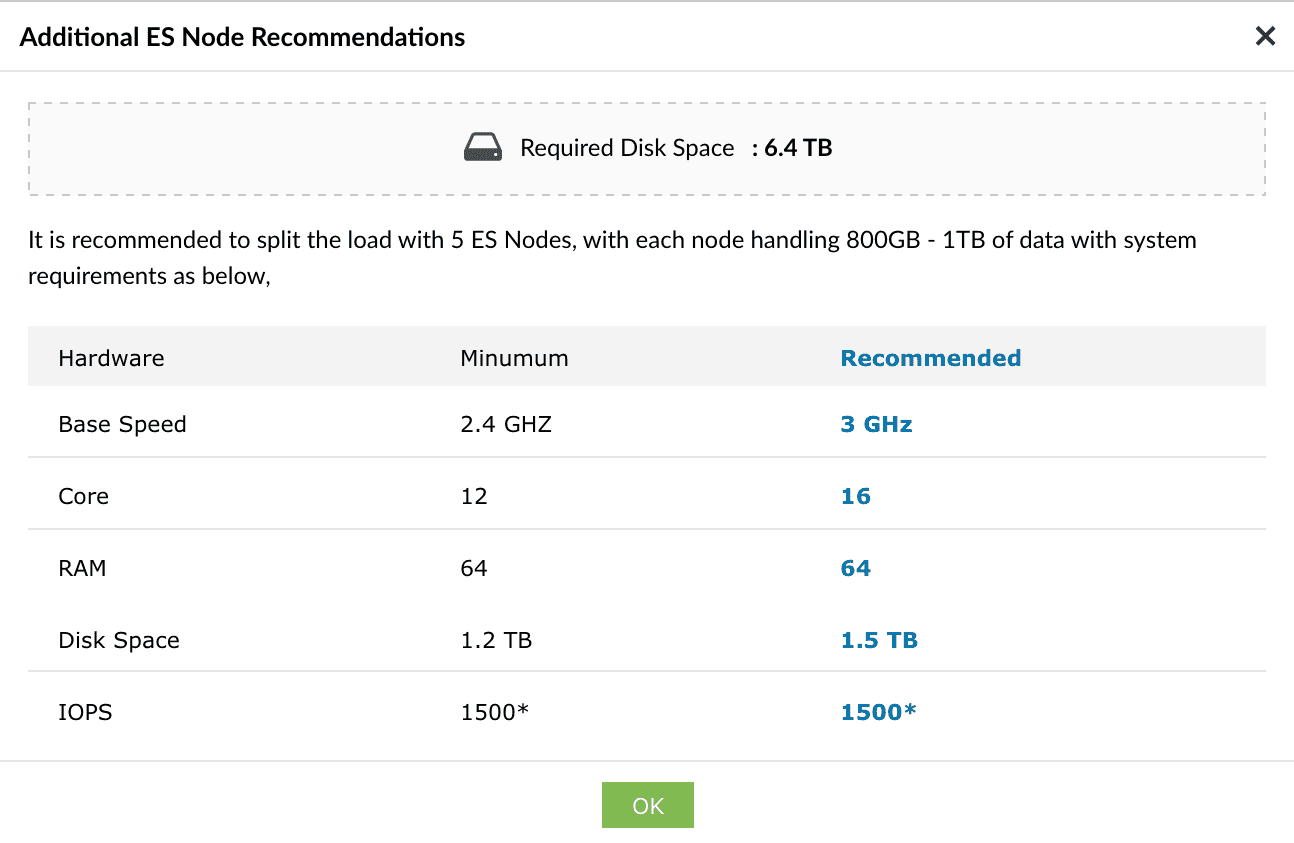The image size is (1294, 843).
Task: Click the Minumum column header
Action: (x=514, y=358)
